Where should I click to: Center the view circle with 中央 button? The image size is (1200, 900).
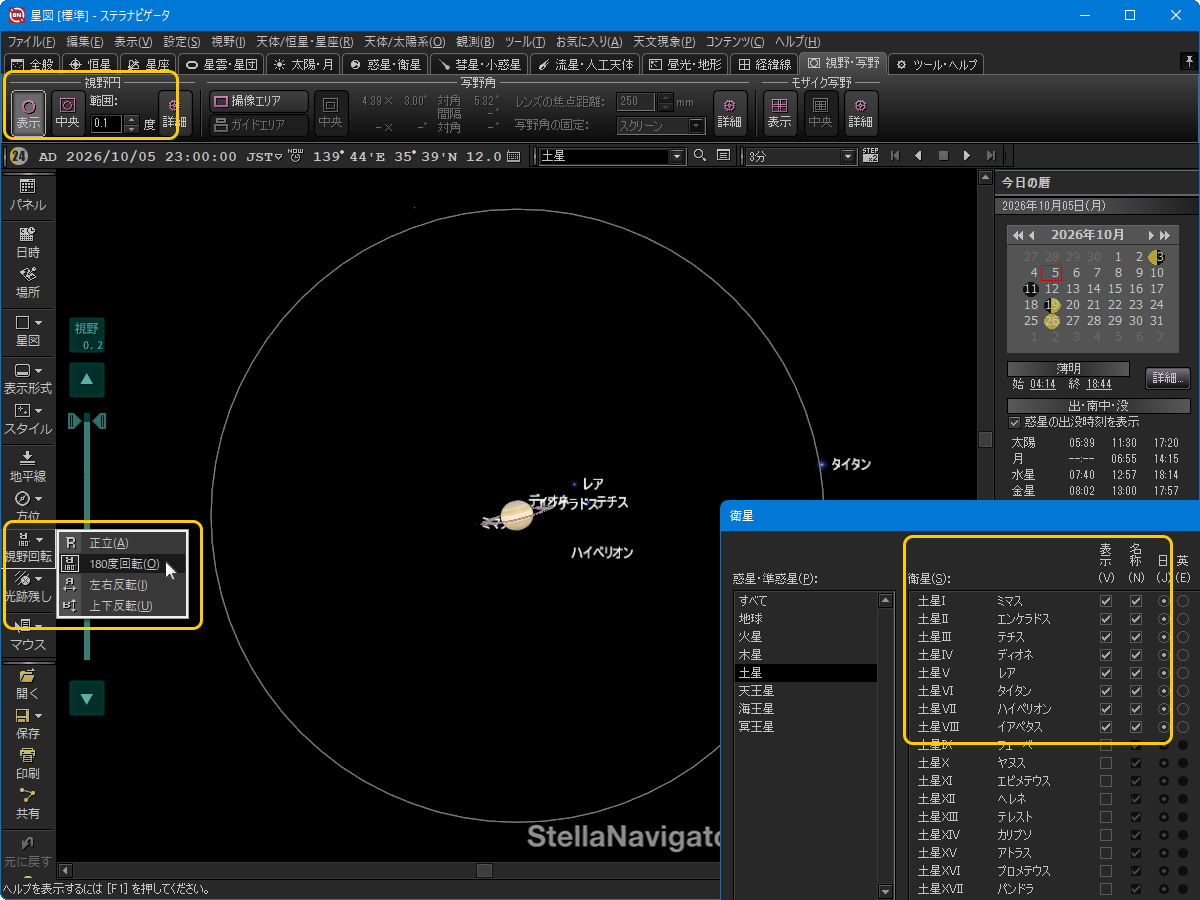point(68,113)
